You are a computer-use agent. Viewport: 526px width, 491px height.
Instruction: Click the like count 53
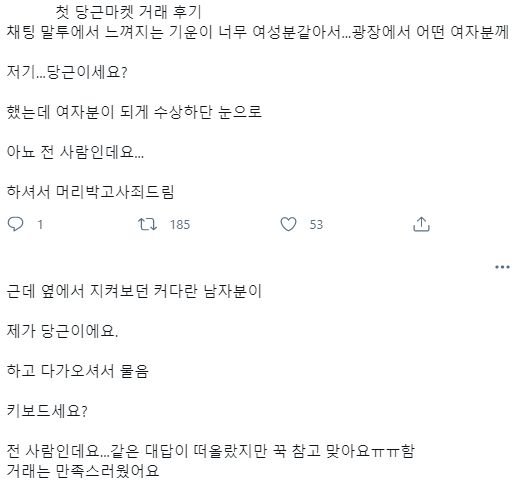[x=316, y=225]
